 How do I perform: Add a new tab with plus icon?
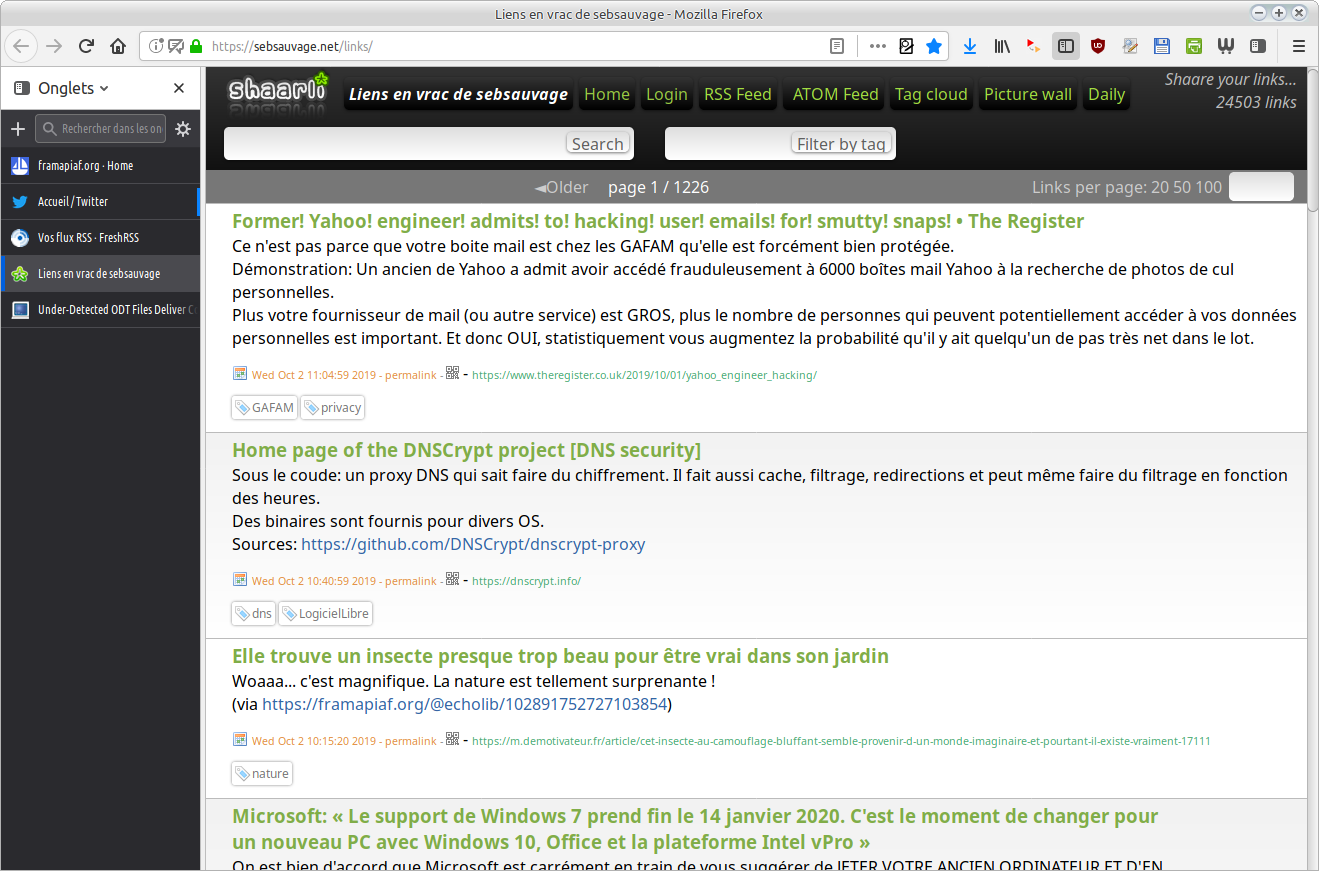(x=17, y=129)
